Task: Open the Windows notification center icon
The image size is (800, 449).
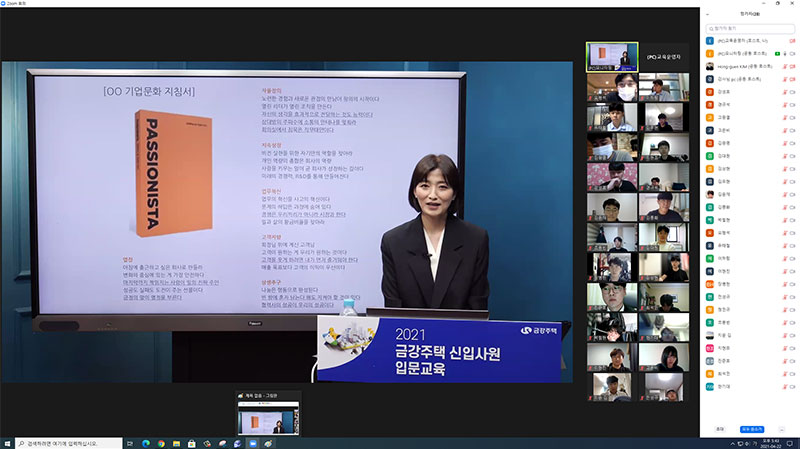Action: tap(790, 443)
